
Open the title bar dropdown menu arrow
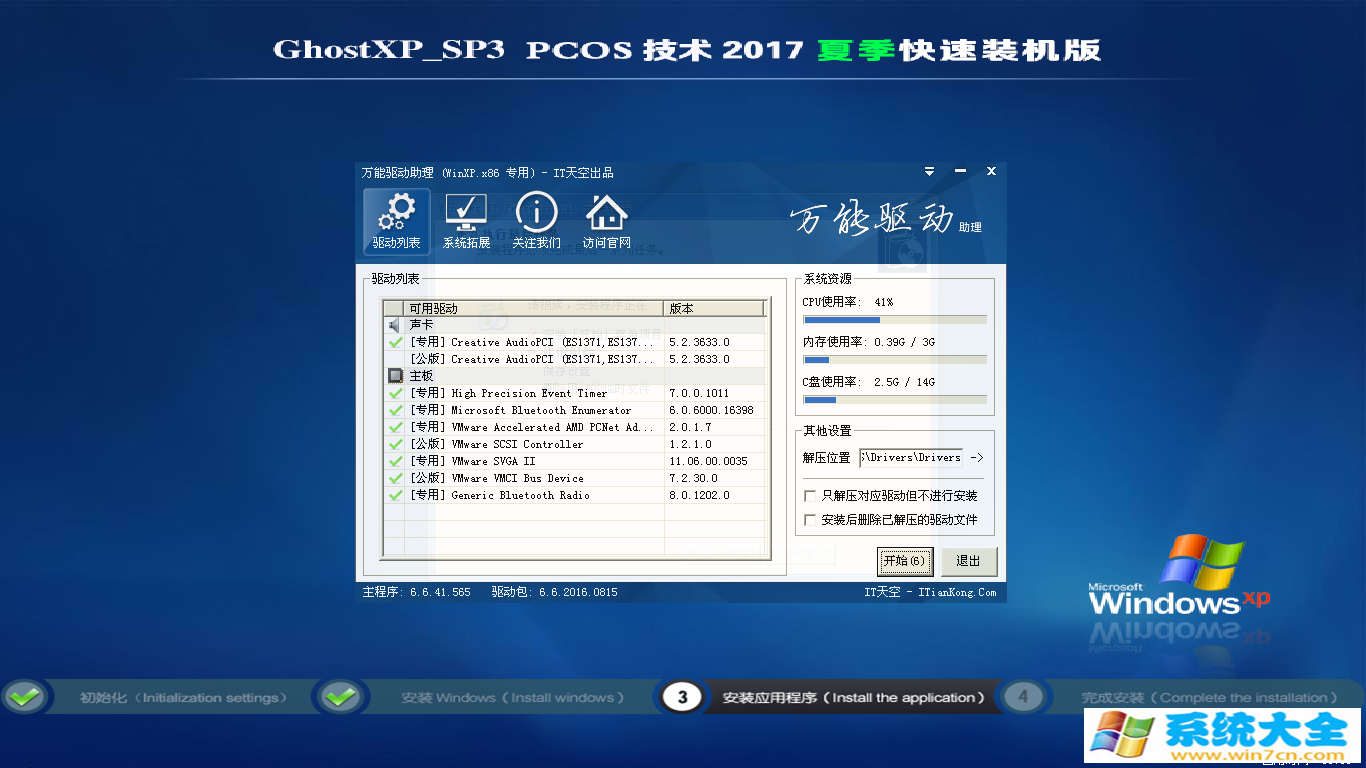point(929,172)
